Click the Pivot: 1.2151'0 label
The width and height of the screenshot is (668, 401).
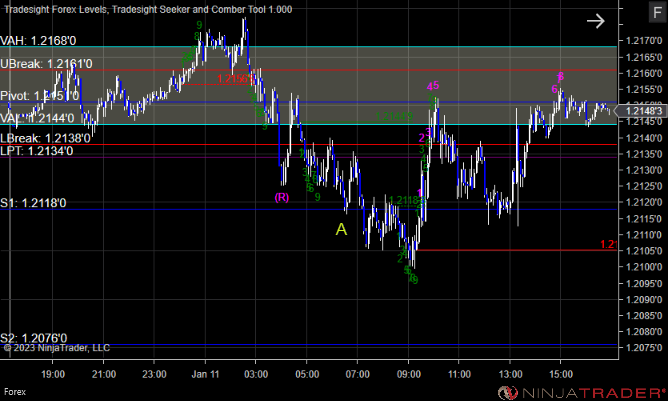point(39,95)
